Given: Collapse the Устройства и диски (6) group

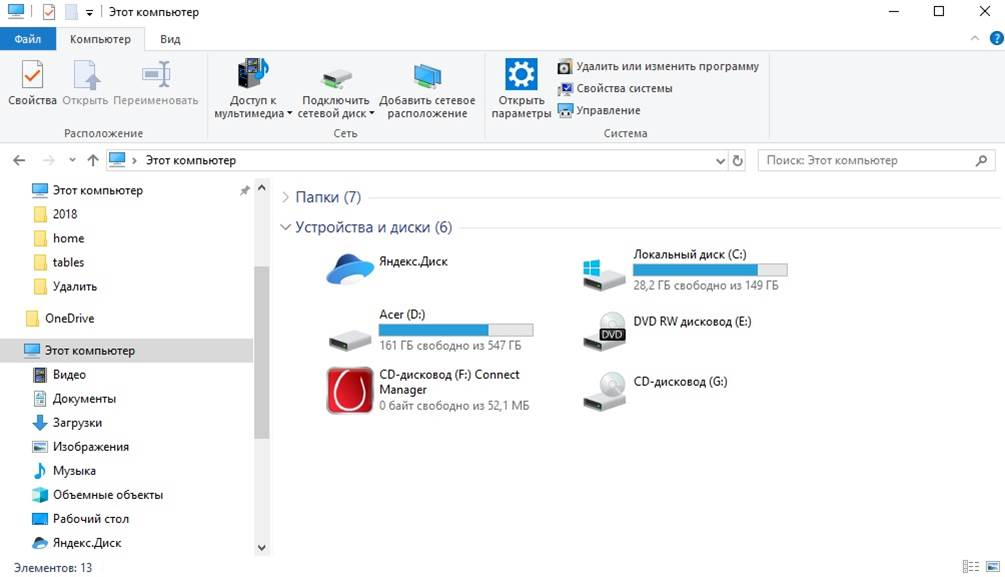Looking at the screenshot, I should (286, 228).
